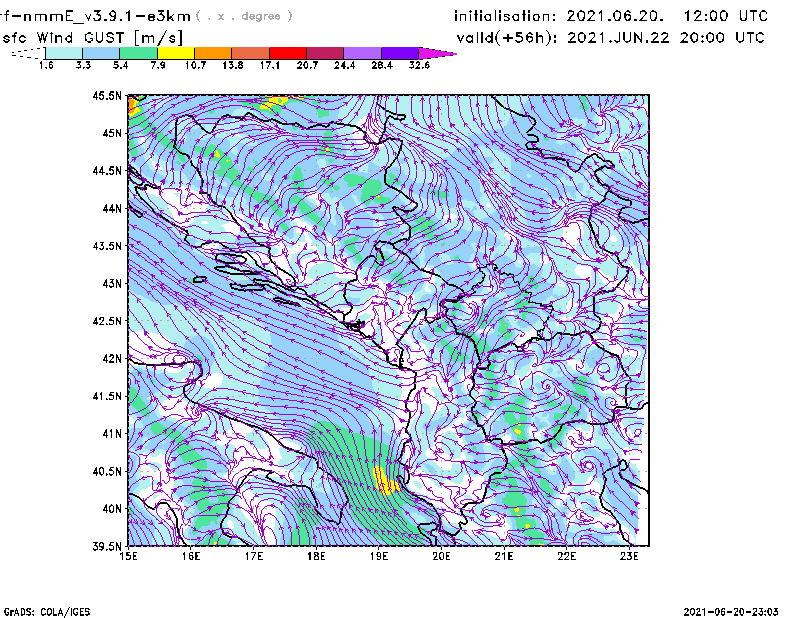Click the 45.5N latitude label
Screen dimensions: 800x618
(x=107, y=95)
